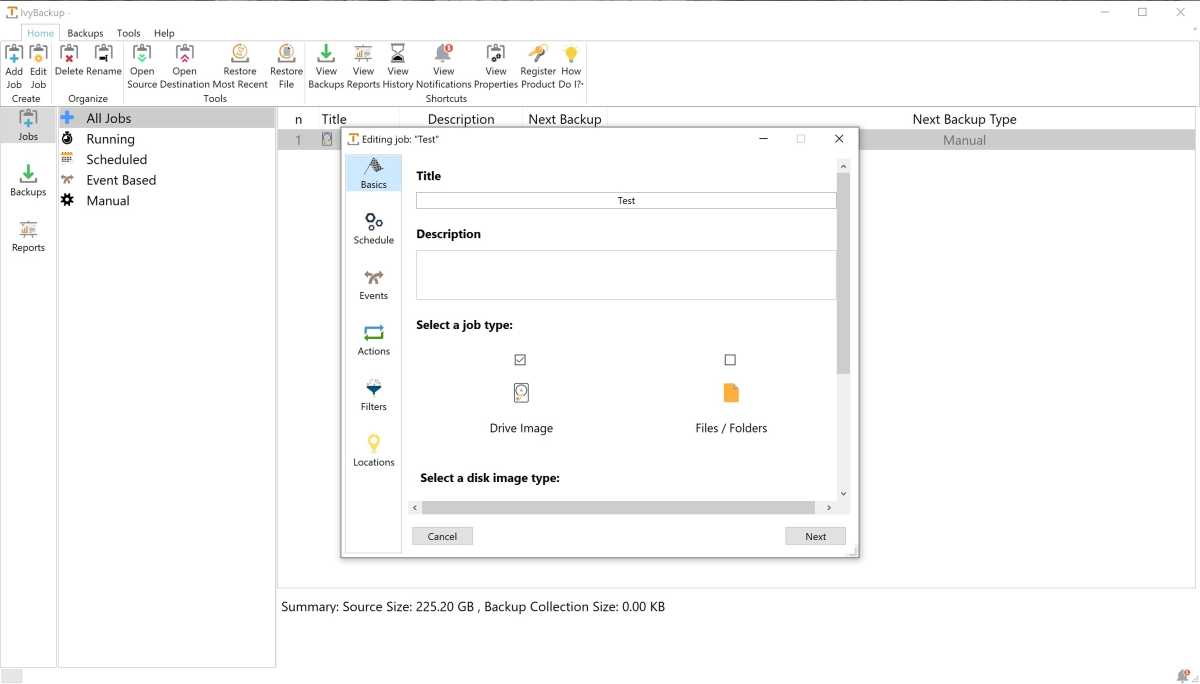The width and height of the screenshot is (1200, 684).
Task: Open the Backups ribbon tab
Action: [x=85, y=33]
